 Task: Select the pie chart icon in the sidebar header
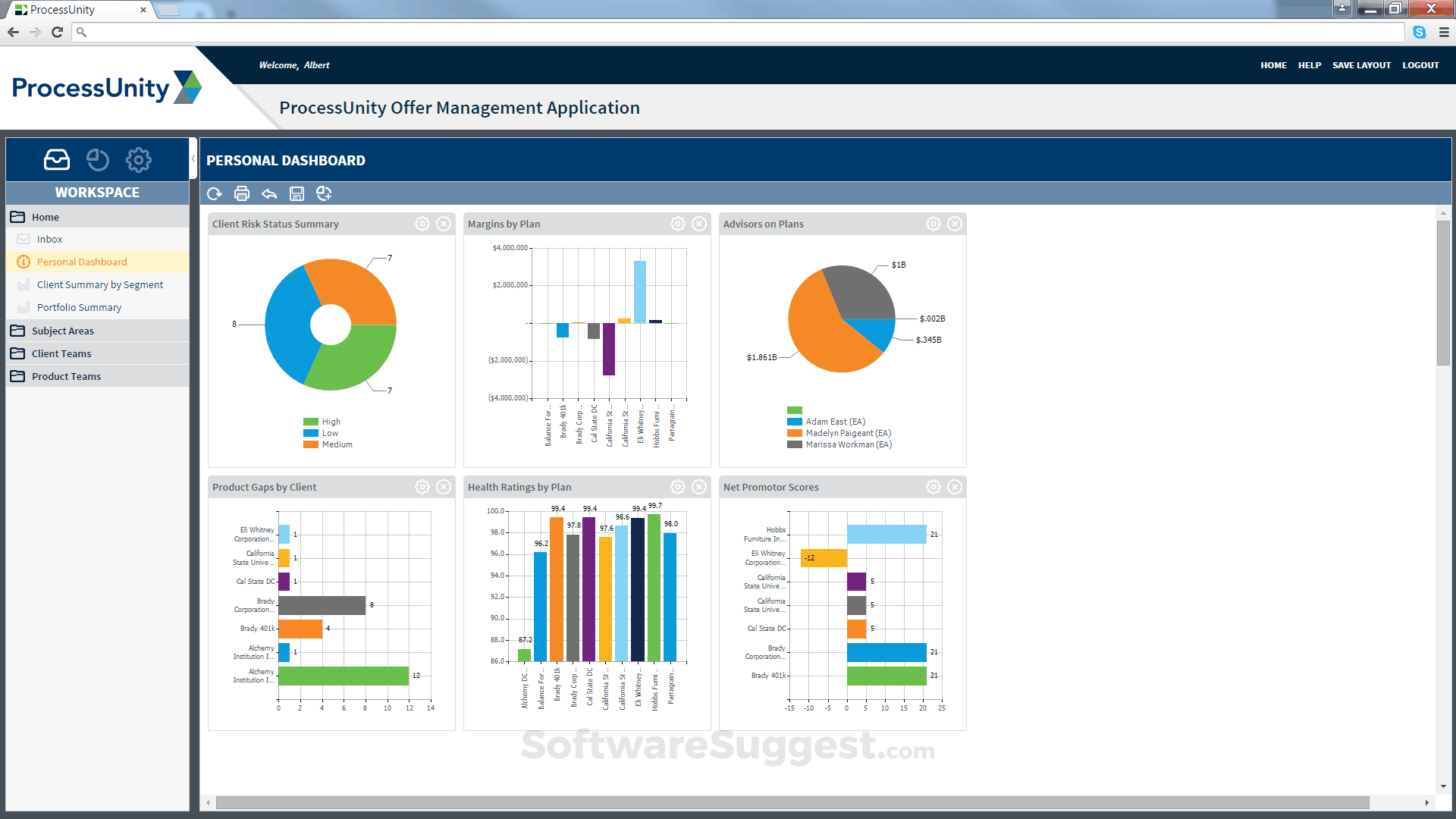[x=97, y=159]
